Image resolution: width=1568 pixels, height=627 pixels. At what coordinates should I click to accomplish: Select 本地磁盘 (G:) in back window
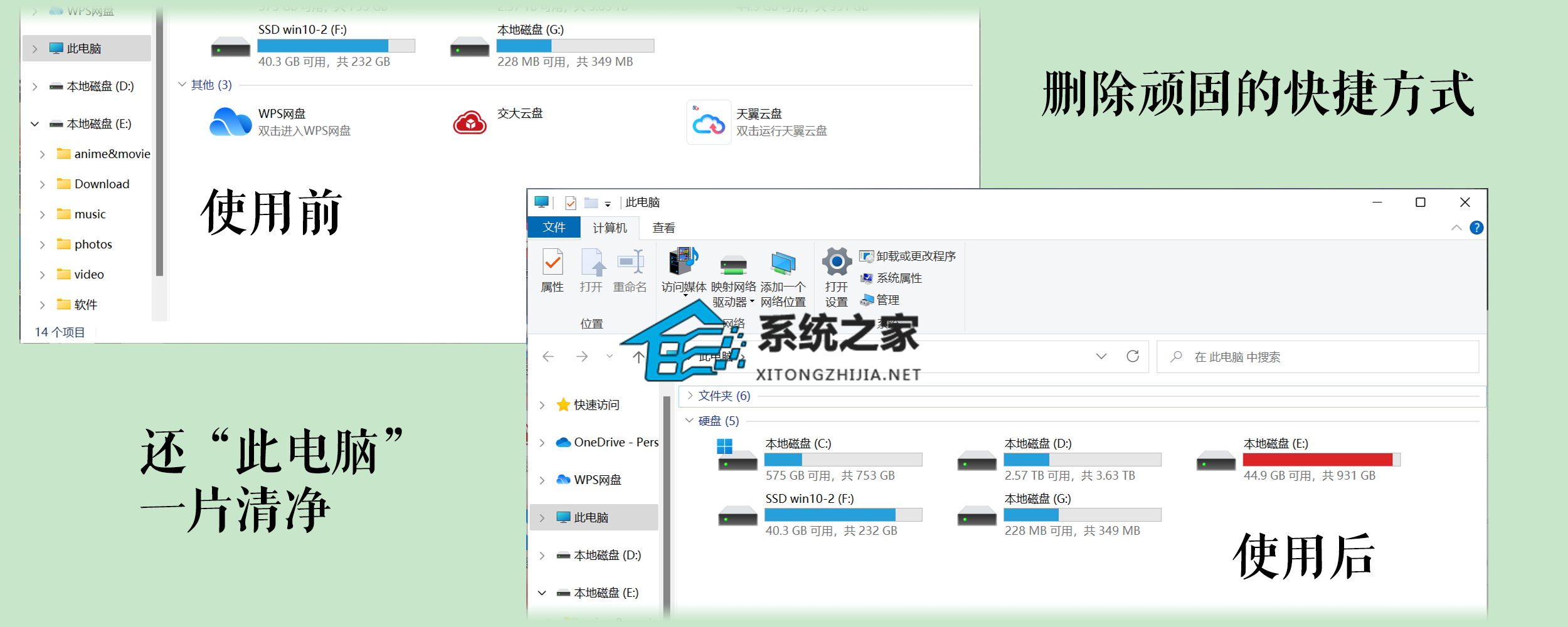click(x=552, y=46)
